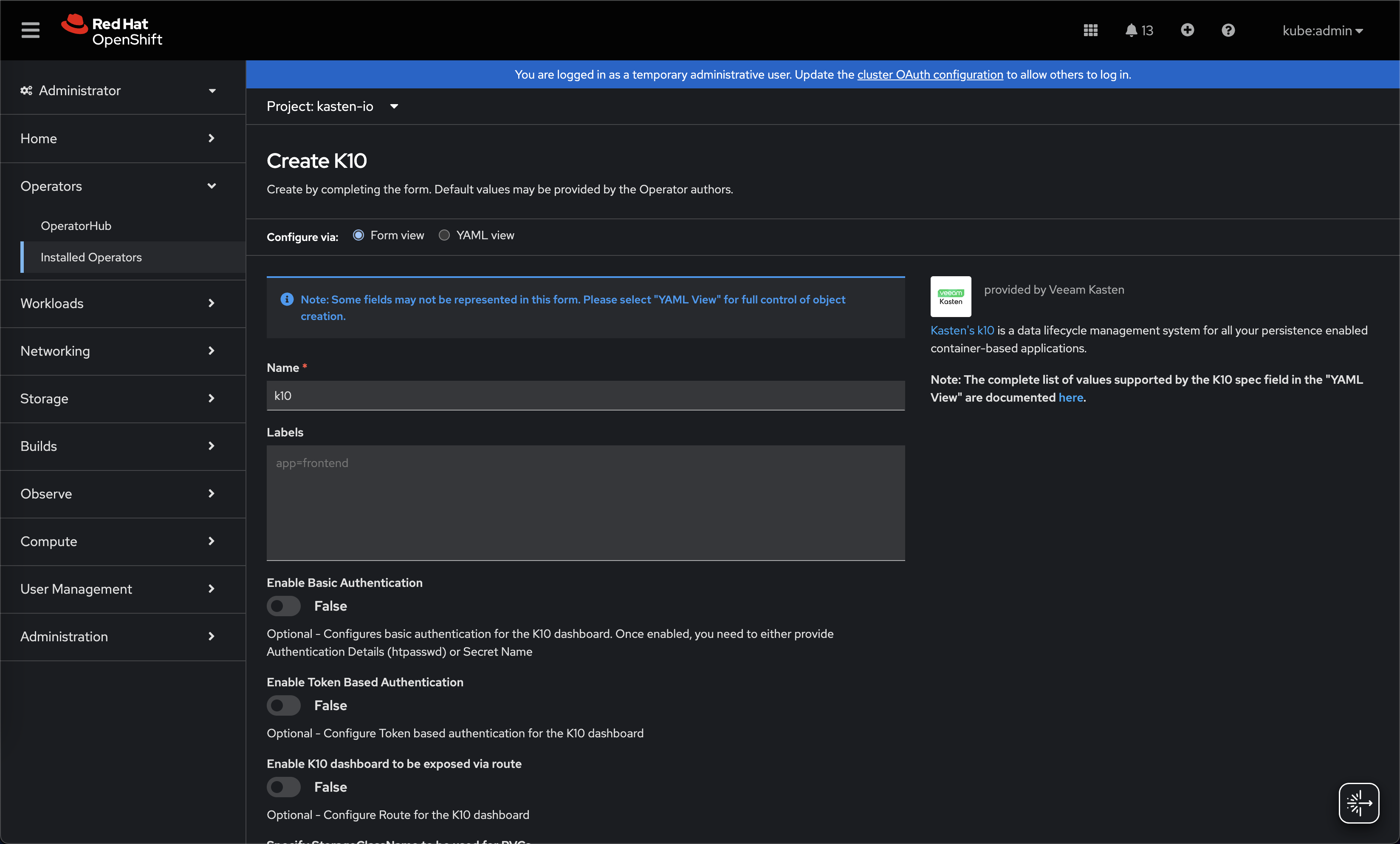
Task: Expand the Builds navigation section
Action: [x=123, y=446]
